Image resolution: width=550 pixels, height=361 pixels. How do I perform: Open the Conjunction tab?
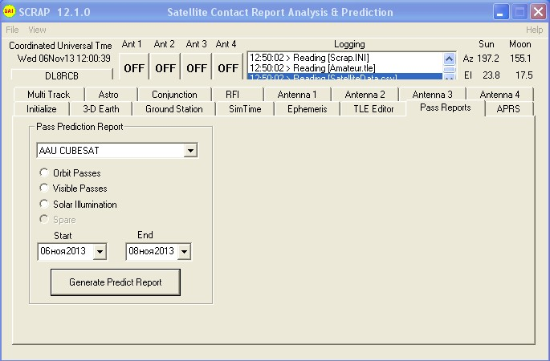[174, 94]
